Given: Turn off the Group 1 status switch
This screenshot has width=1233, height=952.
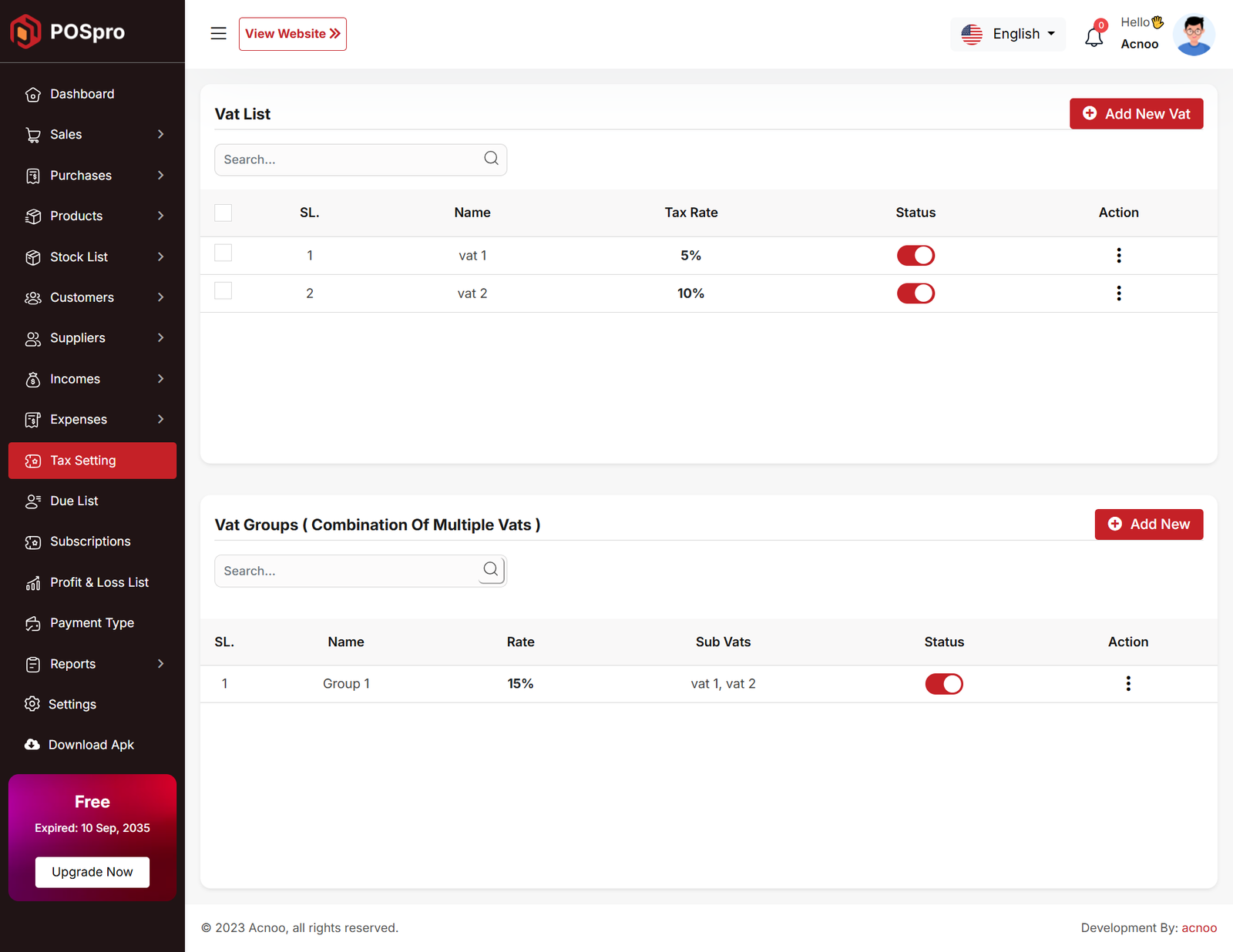Looking at the screenshot, I should coord(943,684).
